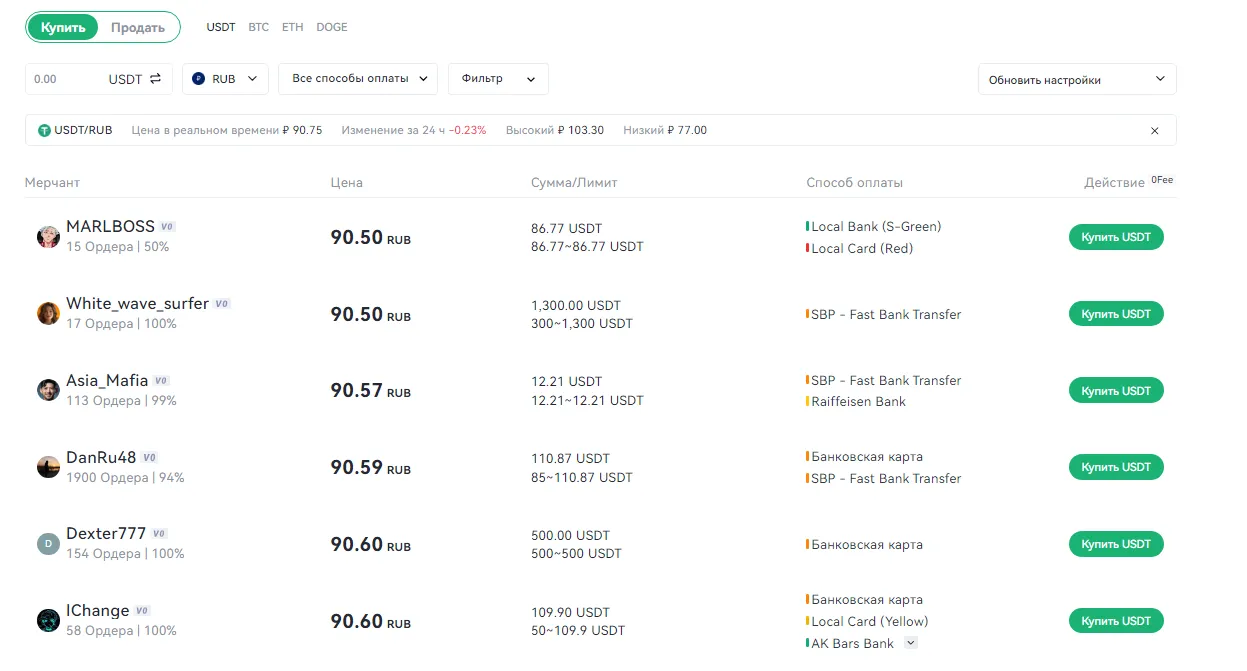
Task: Click the IChange merchant name link
Action: pyautogui.click(x=100, y=609)
